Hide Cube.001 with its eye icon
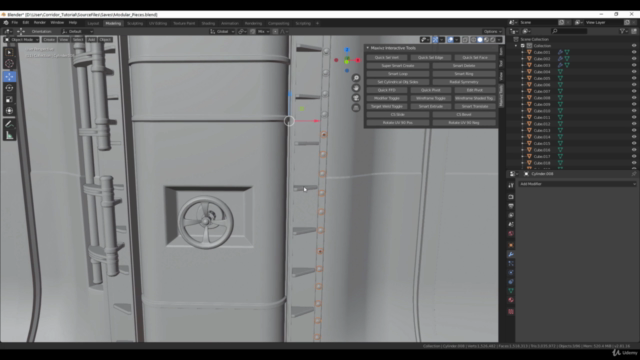This screenshot has width=640, height=360. (x=634, y=52)
